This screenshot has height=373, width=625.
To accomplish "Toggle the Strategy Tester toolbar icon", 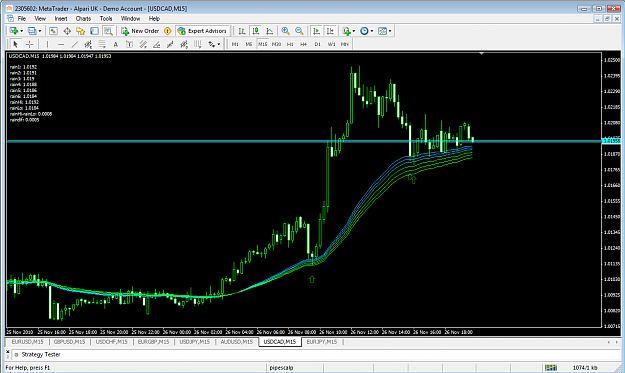I will point(108,31).
